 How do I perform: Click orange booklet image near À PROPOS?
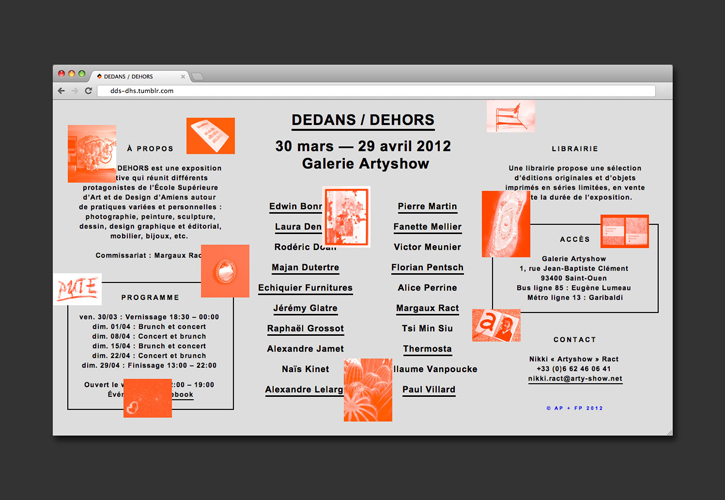tap(210, 136)
